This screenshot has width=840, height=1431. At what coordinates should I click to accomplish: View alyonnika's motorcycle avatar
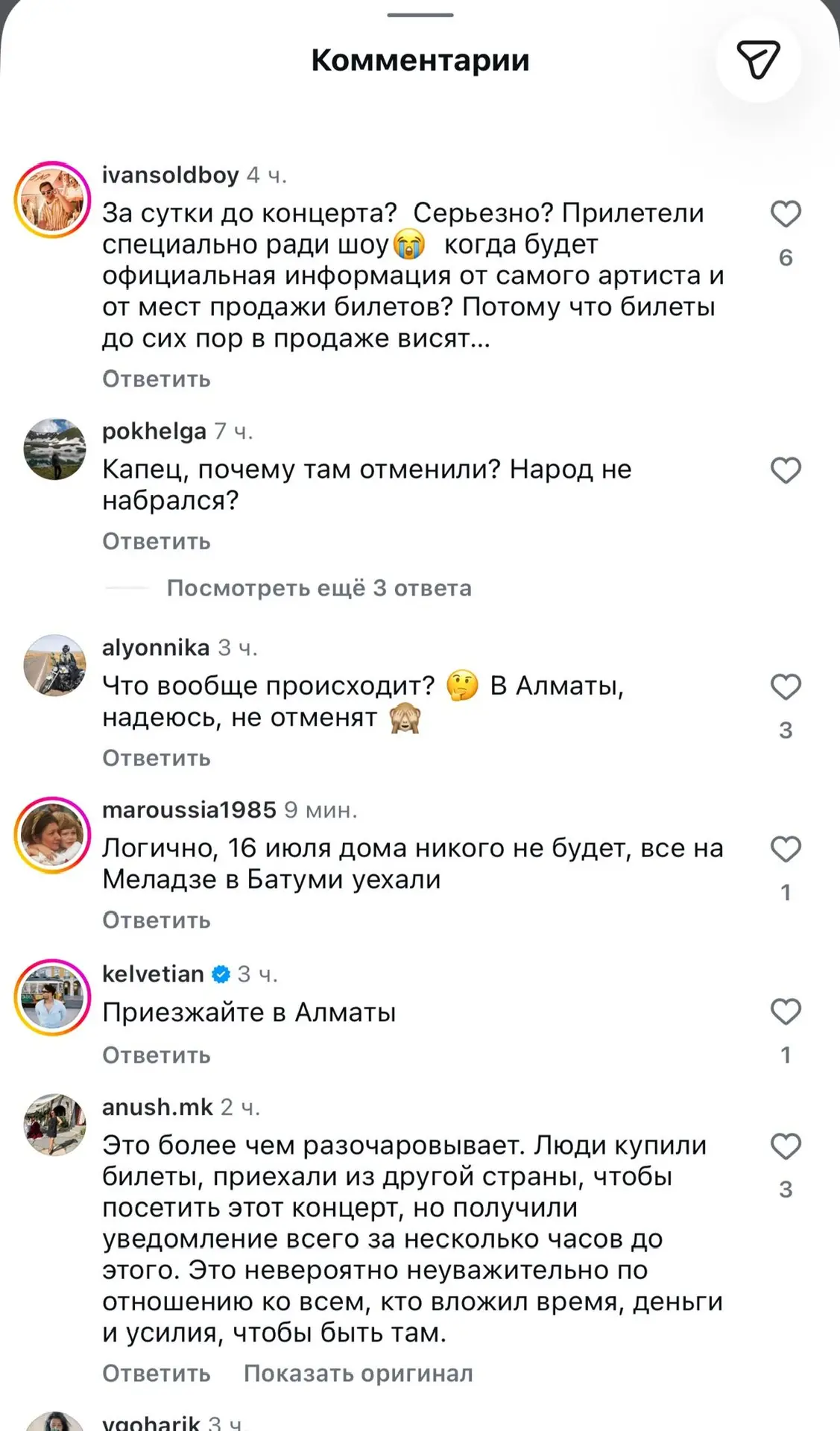(x=54, y=666)
